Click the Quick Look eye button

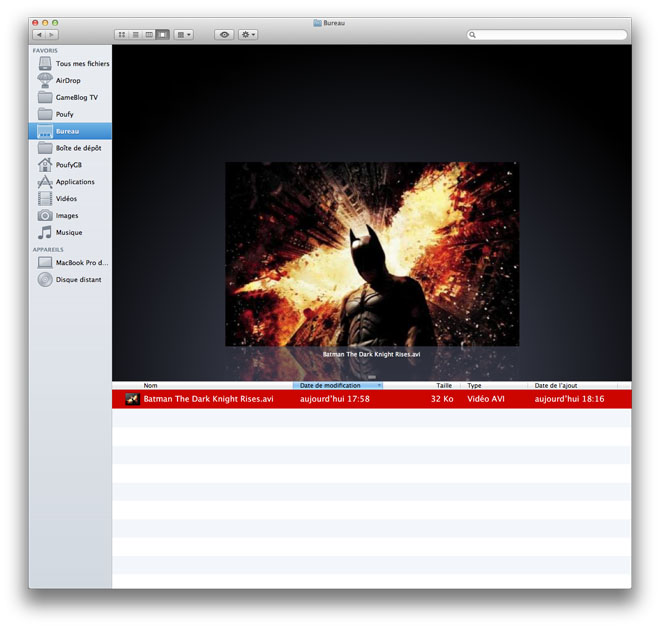pyautogui.click(x=224, y=35)
